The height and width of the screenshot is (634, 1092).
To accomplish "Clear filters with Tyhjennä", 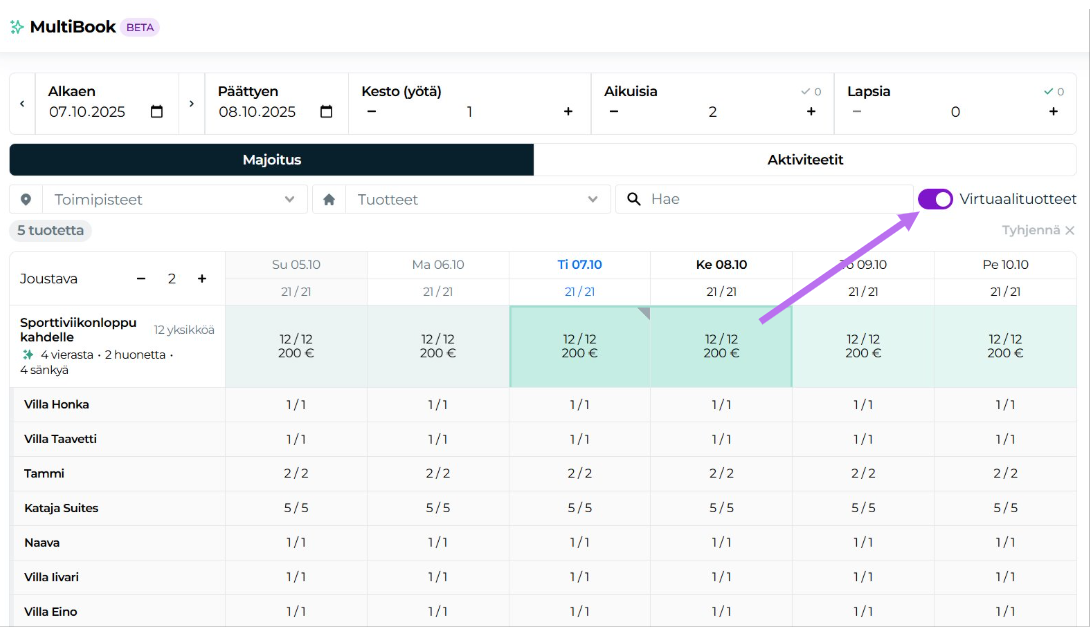I will click(x=1038, y=230).
